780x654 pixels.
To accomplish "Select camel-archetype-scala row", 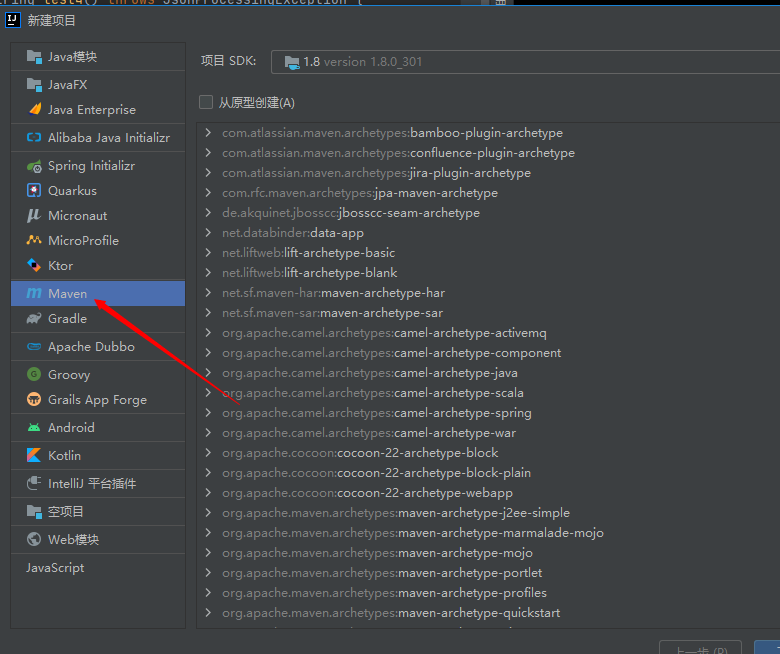I will point(488,392).
